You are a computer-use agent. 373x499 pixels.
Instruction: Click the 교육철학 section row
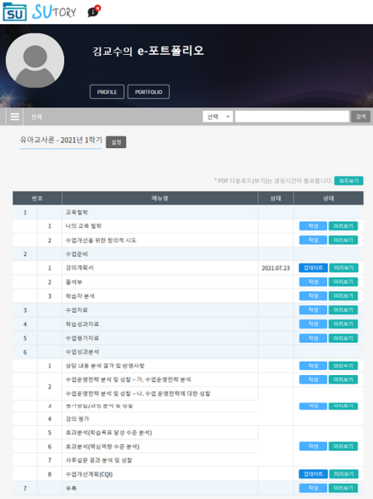188,212
